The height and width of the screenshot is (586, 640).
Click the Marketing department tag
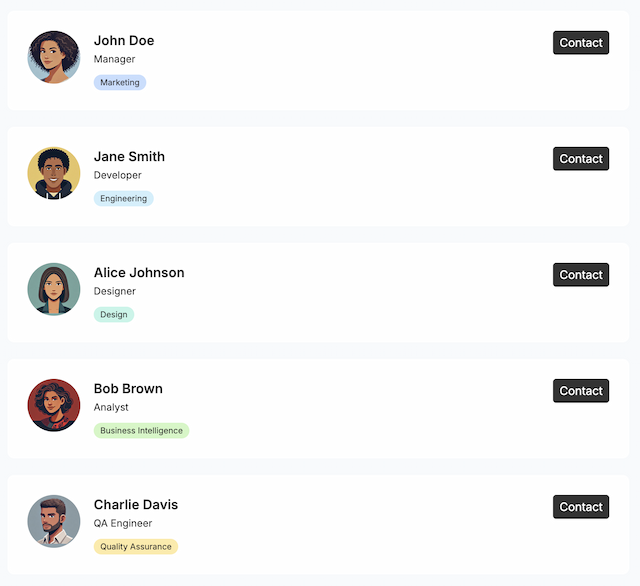(120, 83)
